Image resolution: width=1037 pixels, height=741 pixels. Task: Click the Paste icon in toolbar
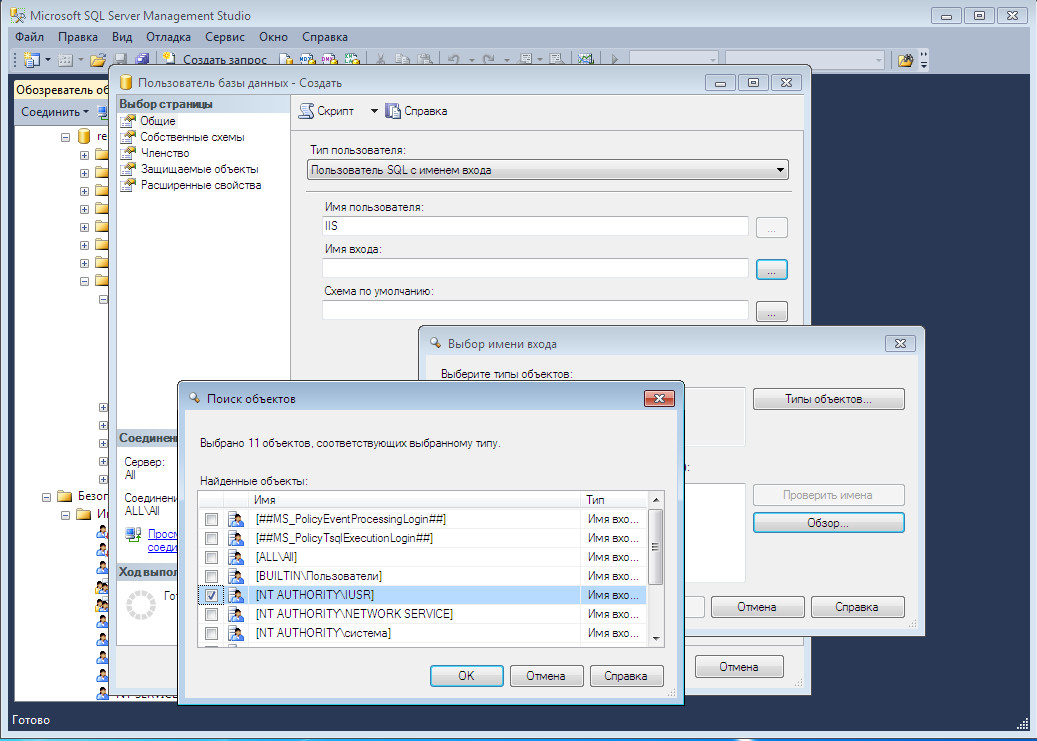tap(425, 60)
